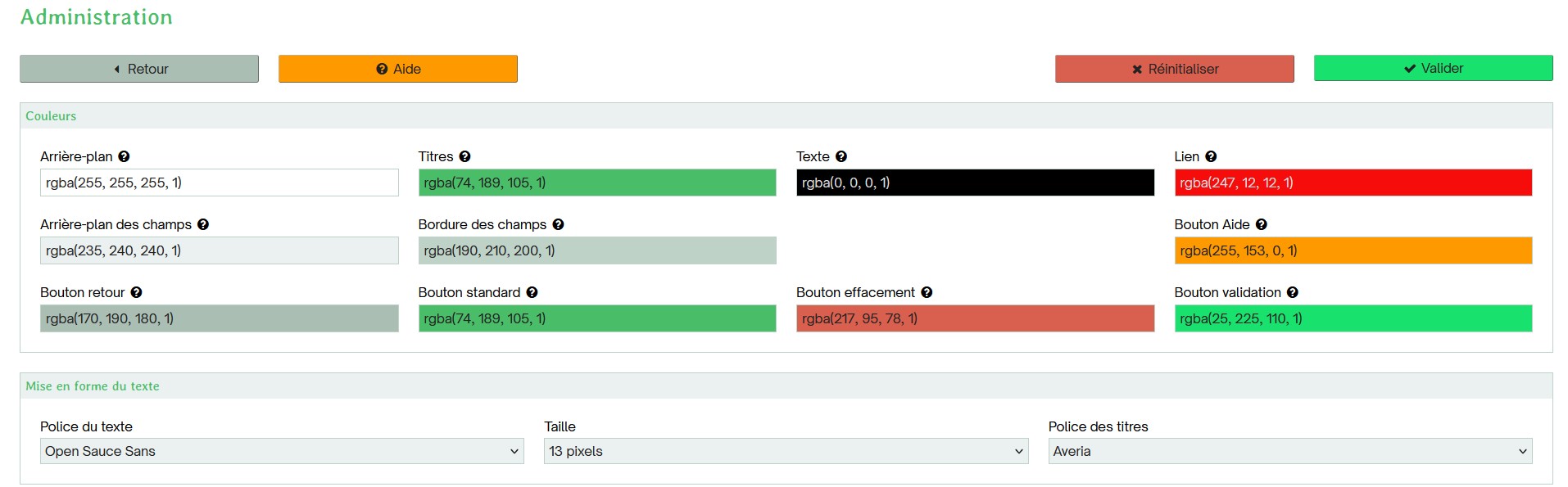This screenshot has width=1568, height=487.
Task: Click the help icon next to Texte
Action: click(x=841, y=156)
